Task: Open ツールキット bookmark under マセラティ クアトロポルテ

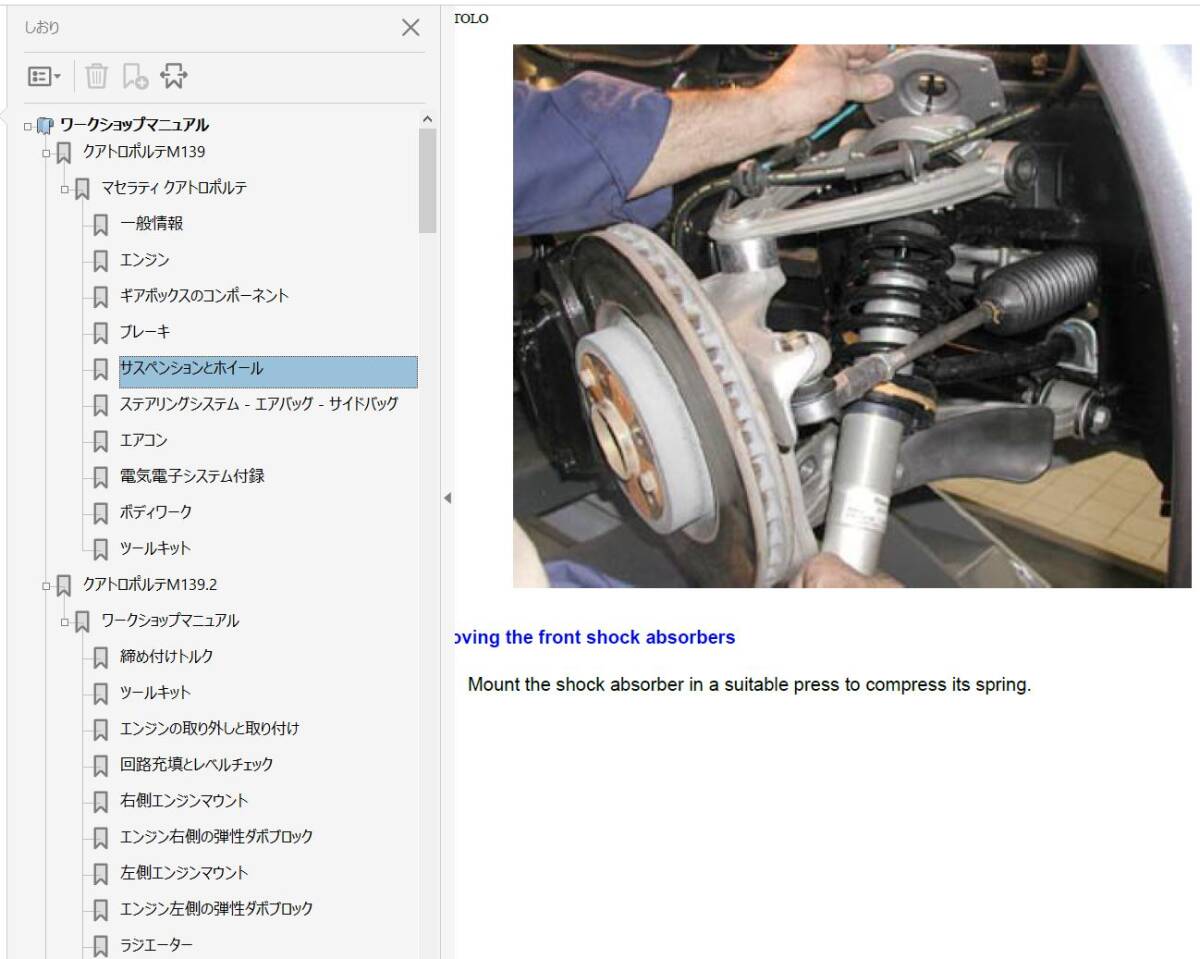Action: coord(155,548)
